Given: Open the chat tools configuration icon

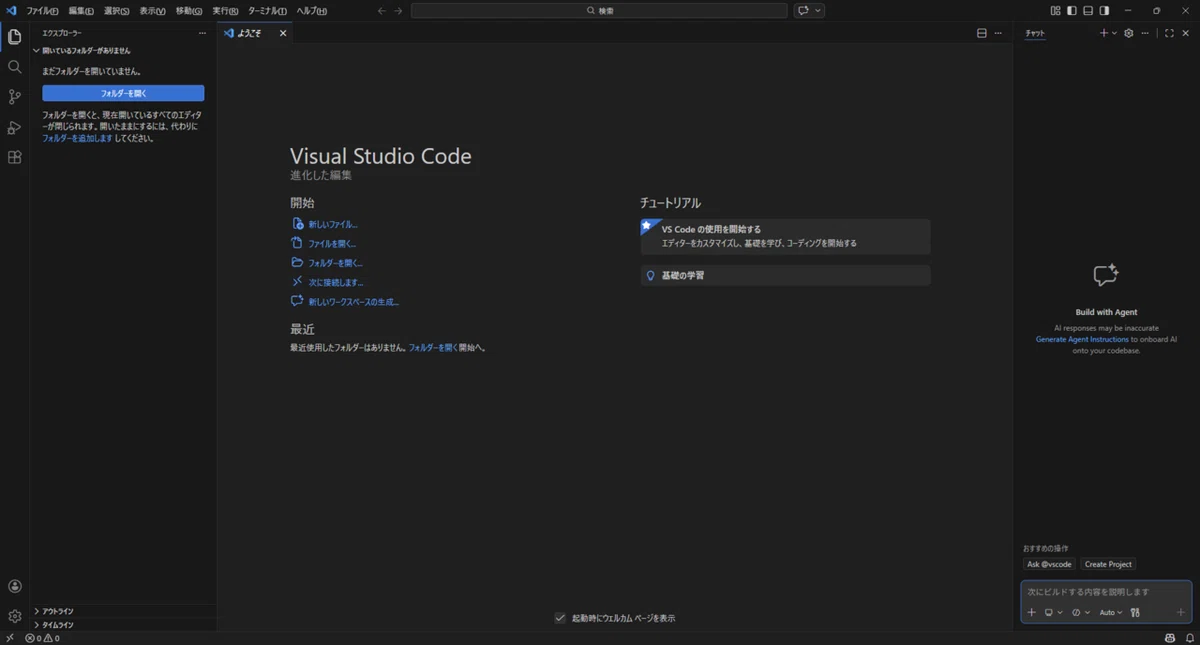Looking at the screenshot, I should coord(1135,612).
